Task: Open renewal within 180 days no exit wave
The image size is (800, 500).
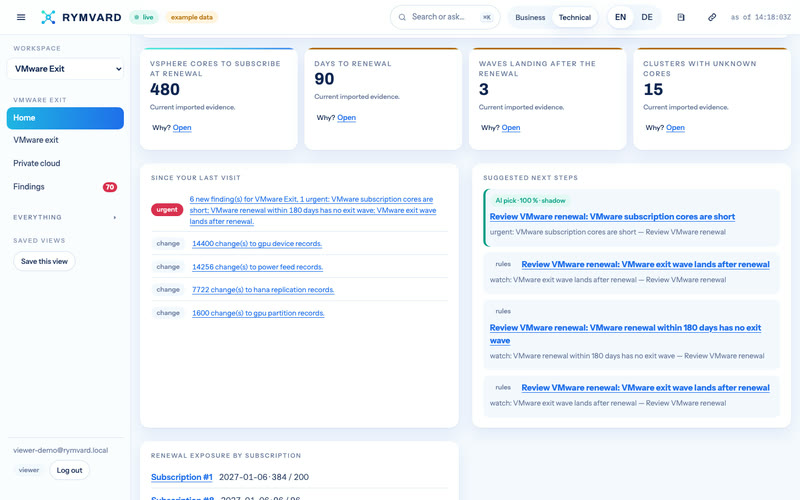Action: [625, 334]
